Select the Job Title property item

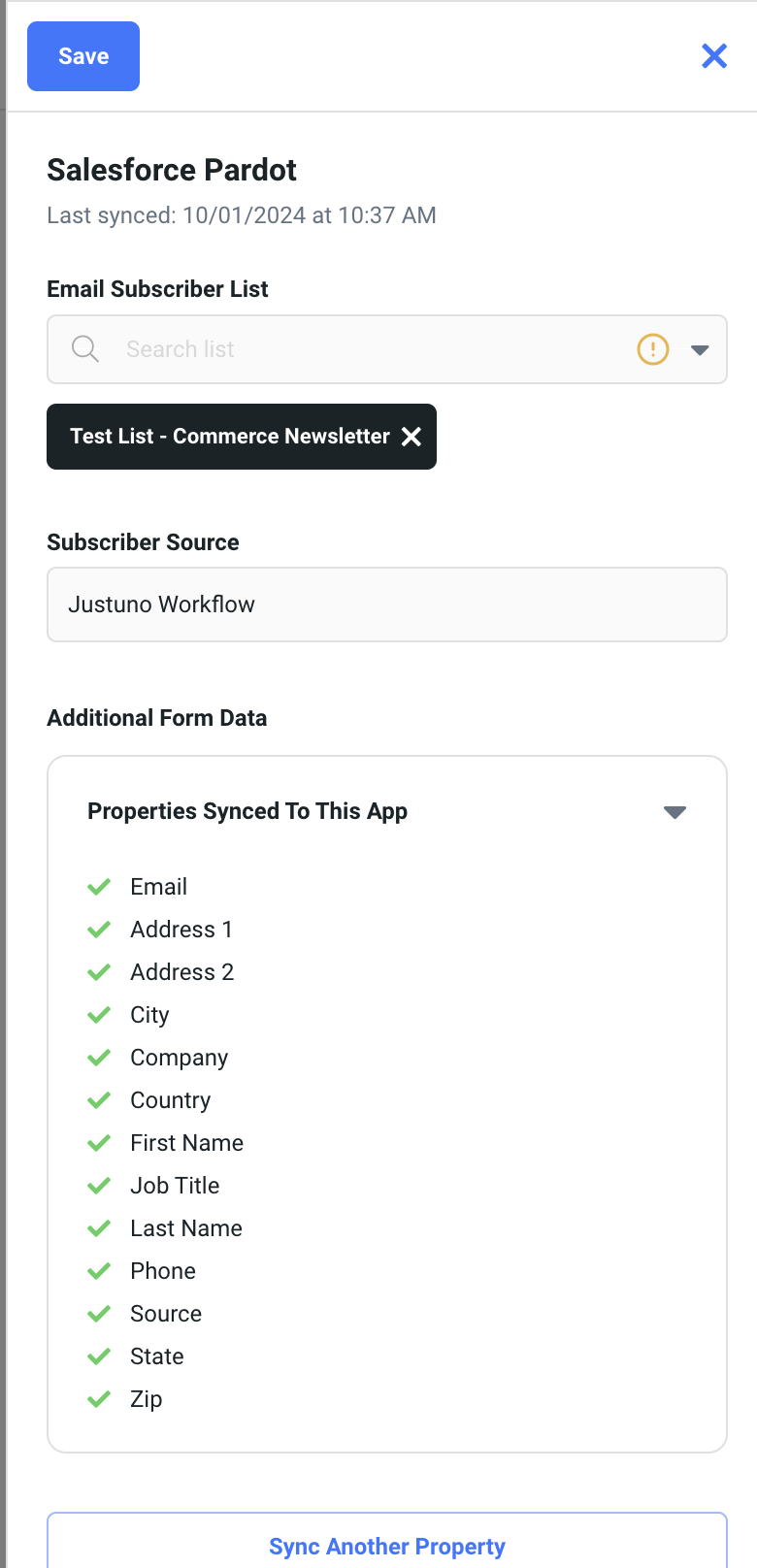pos(175,1186)
